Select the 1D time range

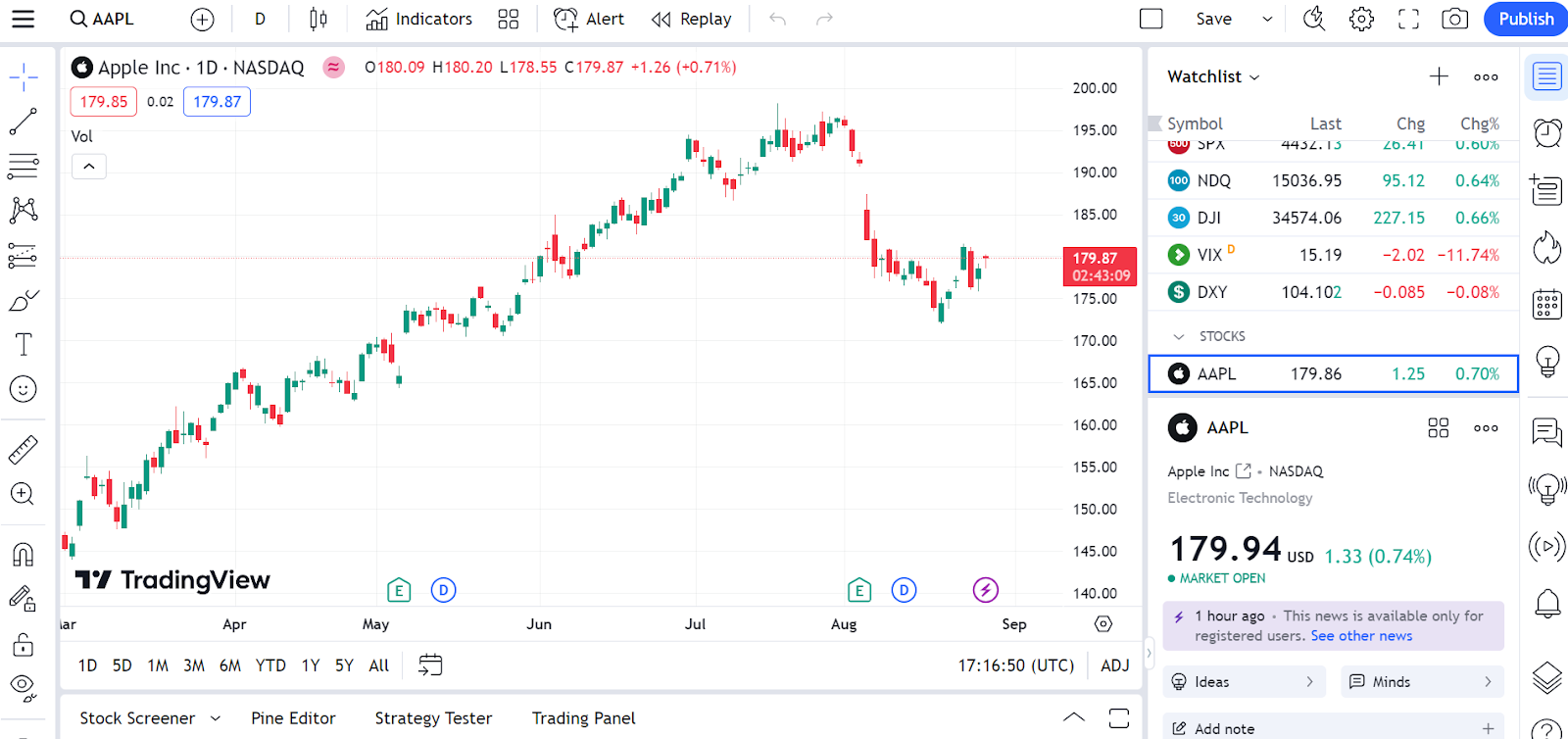87,665
